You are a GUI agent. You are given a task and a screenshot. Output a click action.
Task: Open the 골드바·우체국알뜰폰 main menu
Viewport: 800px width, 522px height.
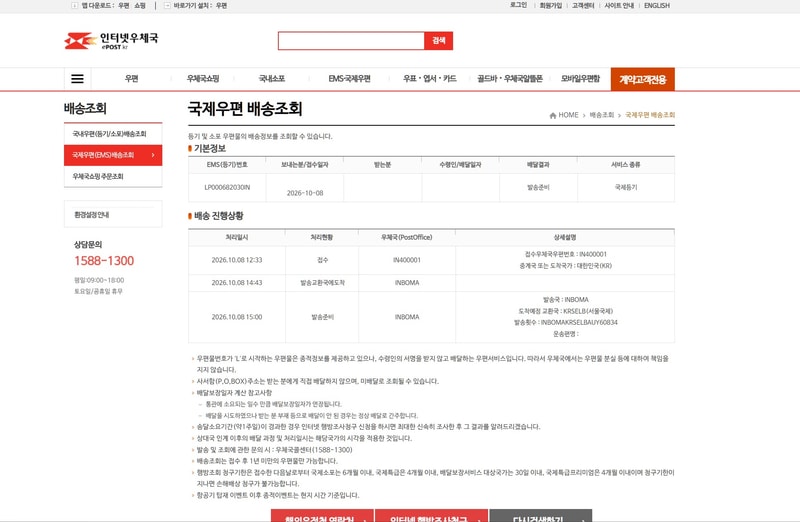tap(510, 79)
